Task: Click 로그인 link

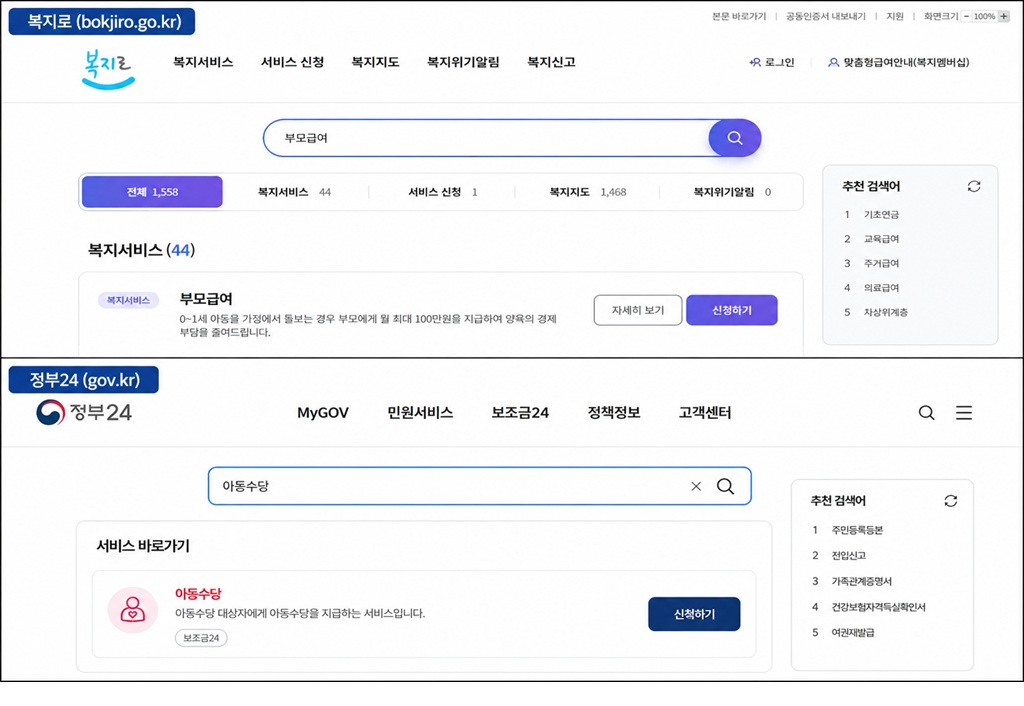Action: (x=779, y=63)
